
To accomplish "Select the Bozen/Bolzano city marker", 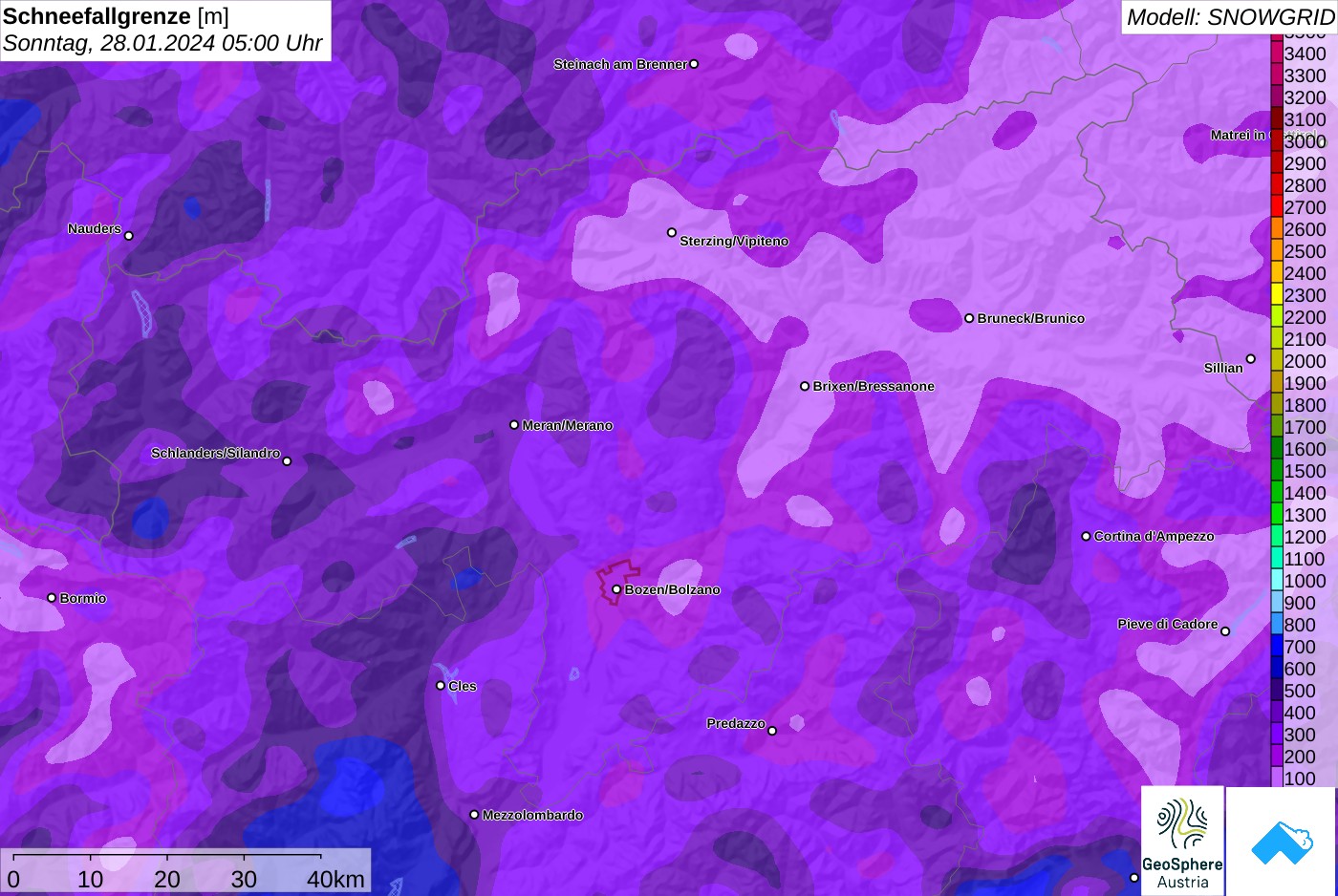I will (x=616, y=589).
